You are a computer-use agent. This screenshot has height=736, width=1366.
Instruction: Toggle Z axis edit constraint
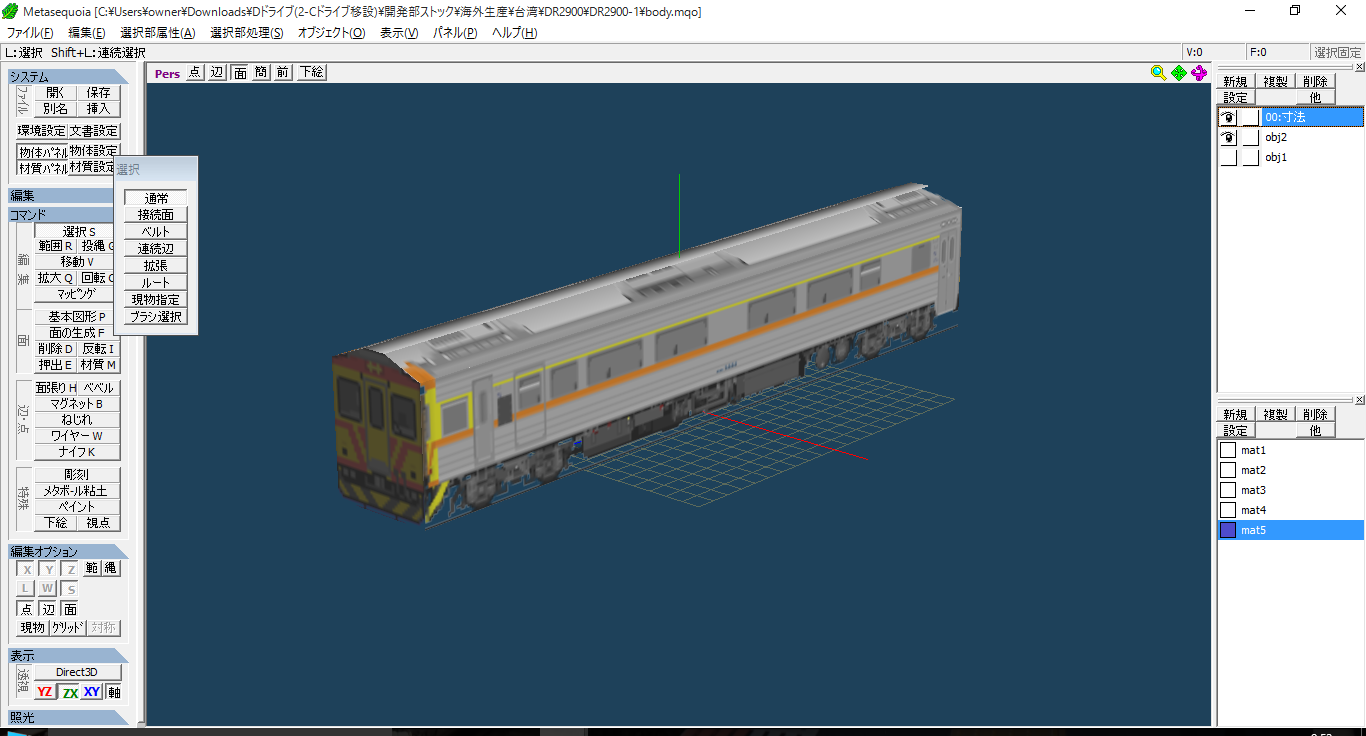(69, 569)
